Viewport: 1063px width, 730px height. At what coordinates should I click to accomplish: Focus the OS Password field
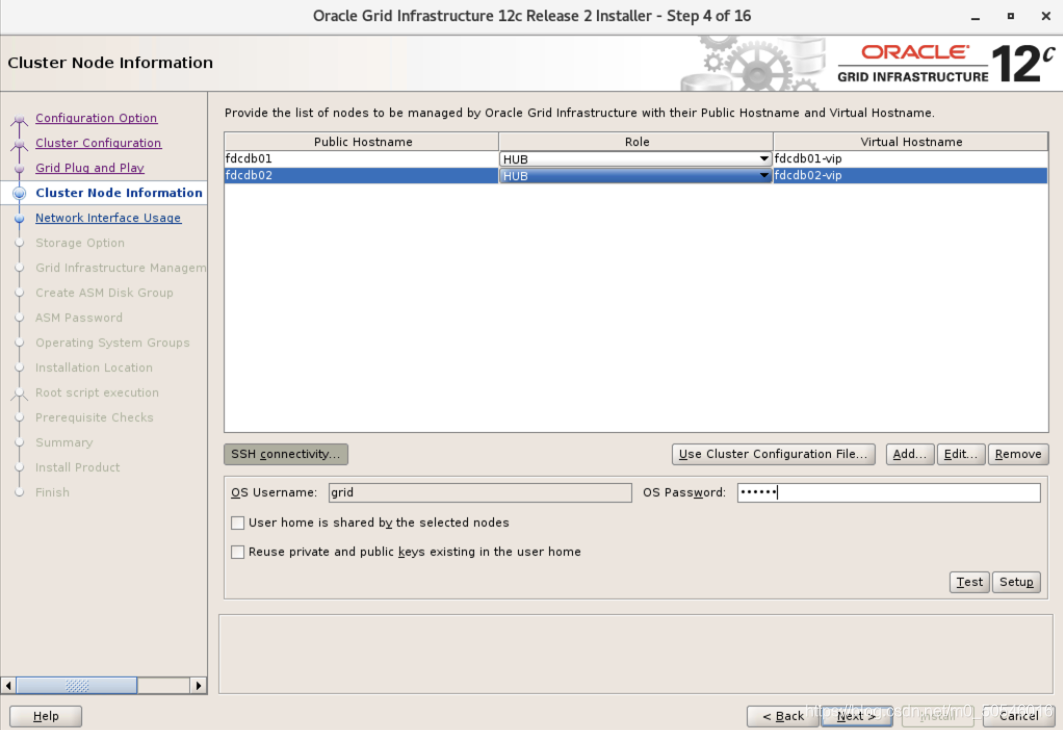pyautogui.click(x=889, y=493)
